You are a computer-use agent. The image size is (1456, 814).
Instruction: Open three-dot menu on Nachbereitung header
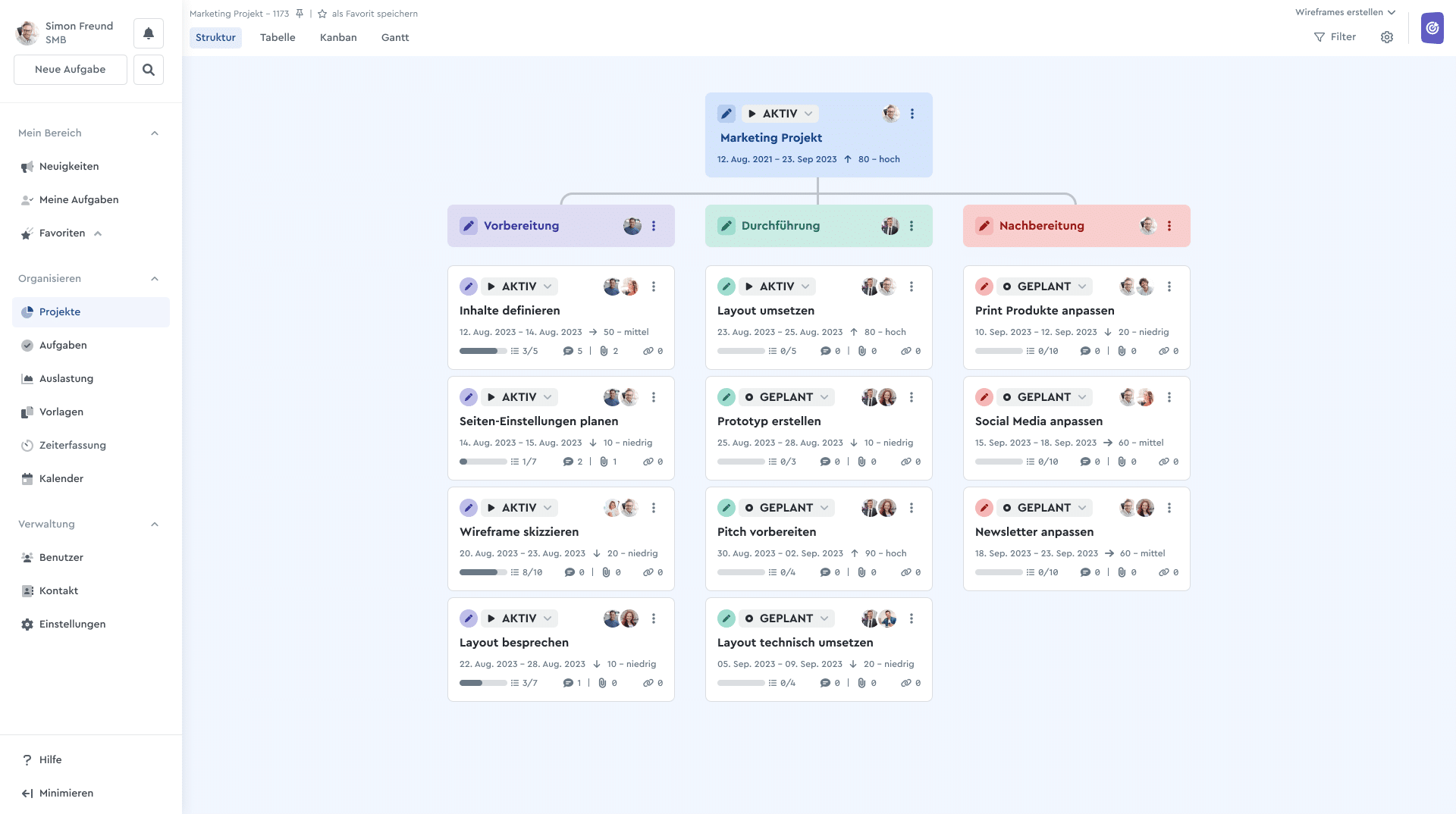point(1169,226)
